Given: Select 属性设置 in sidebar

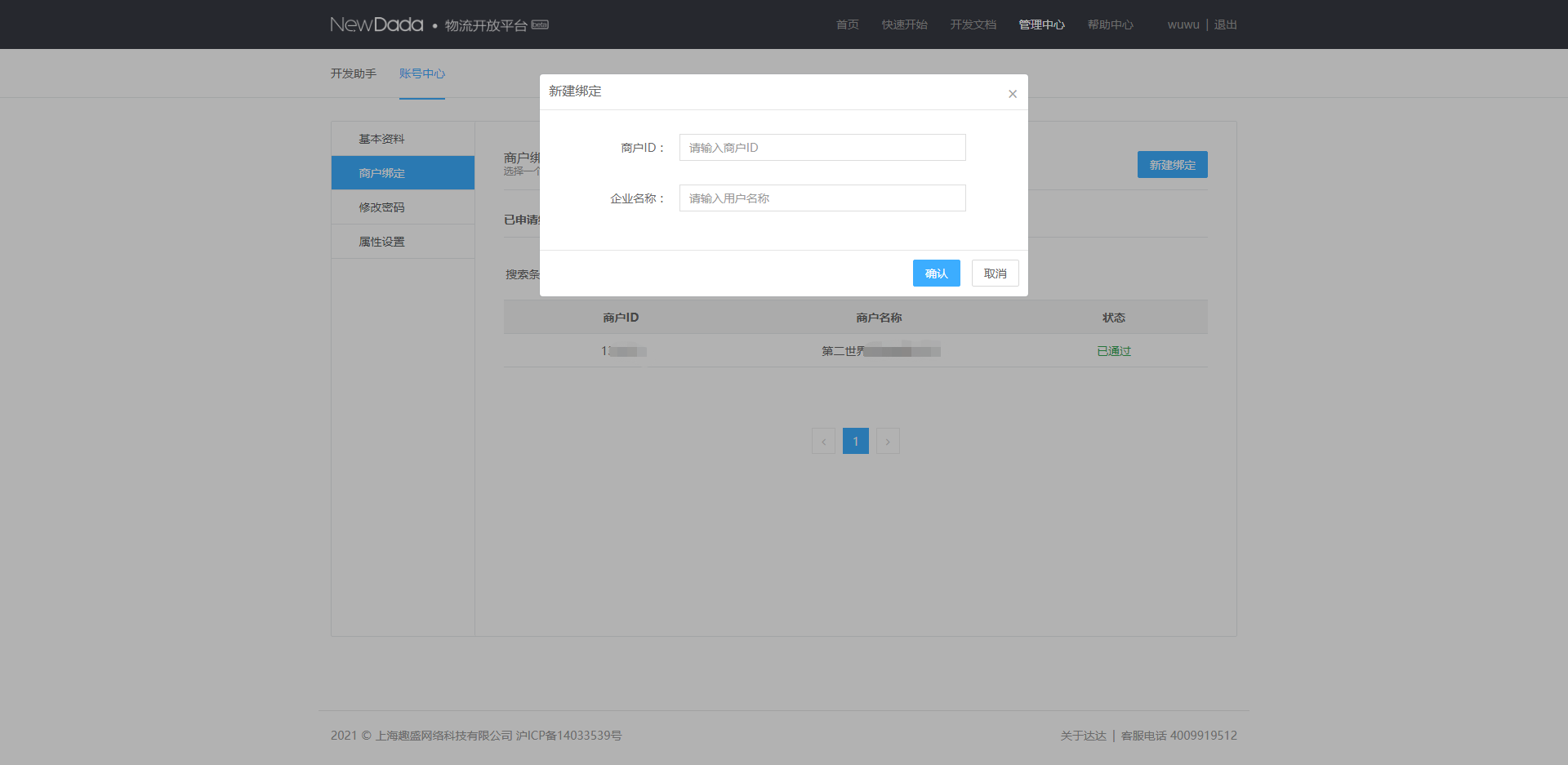Looking at the screenshot, I should tap(381, 242).
